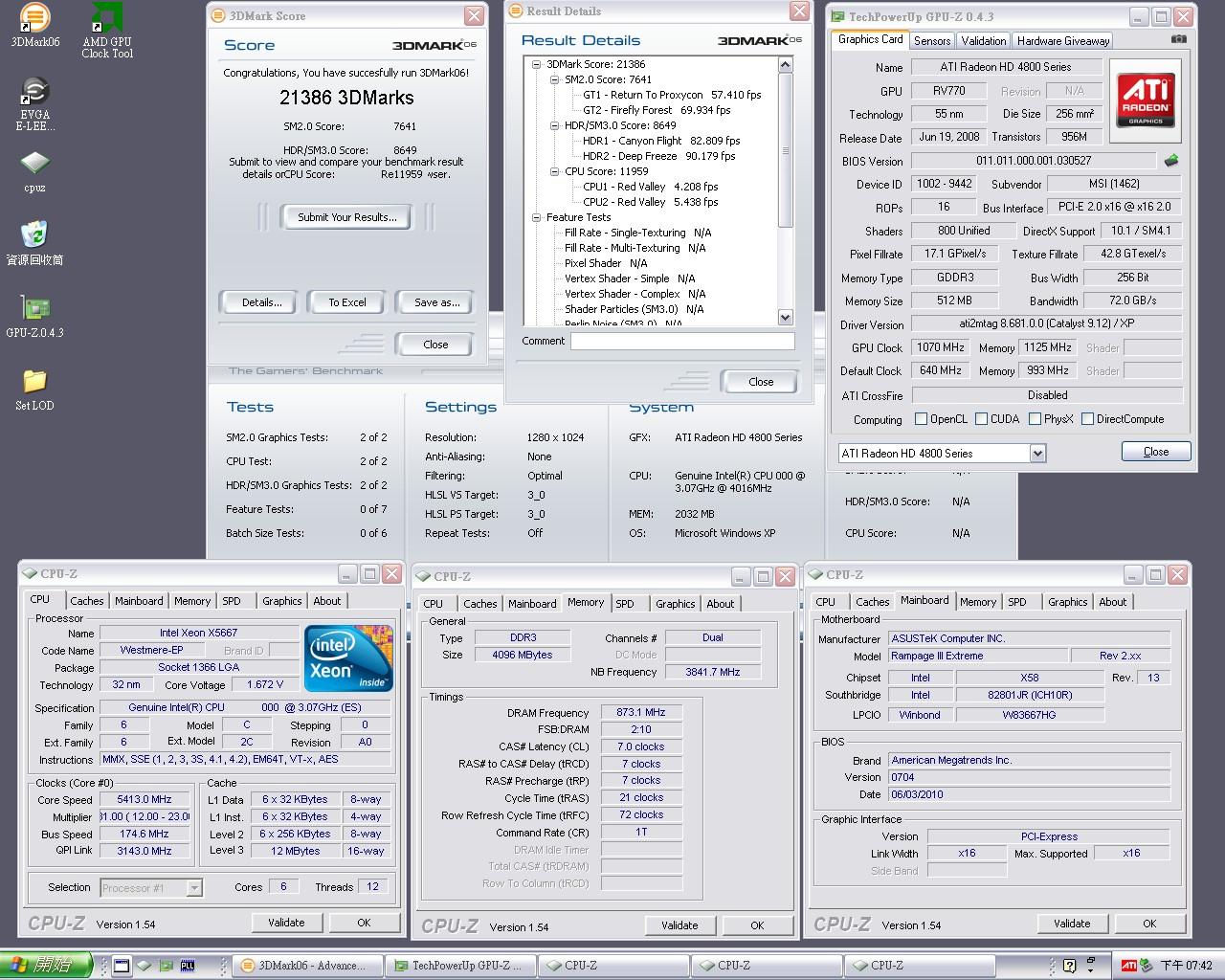The height and width of the screenshot is (980, 1225).
Task: Click Validate in the CPU-Z window showing CPU tab
Action: click(x=286, y=923)
